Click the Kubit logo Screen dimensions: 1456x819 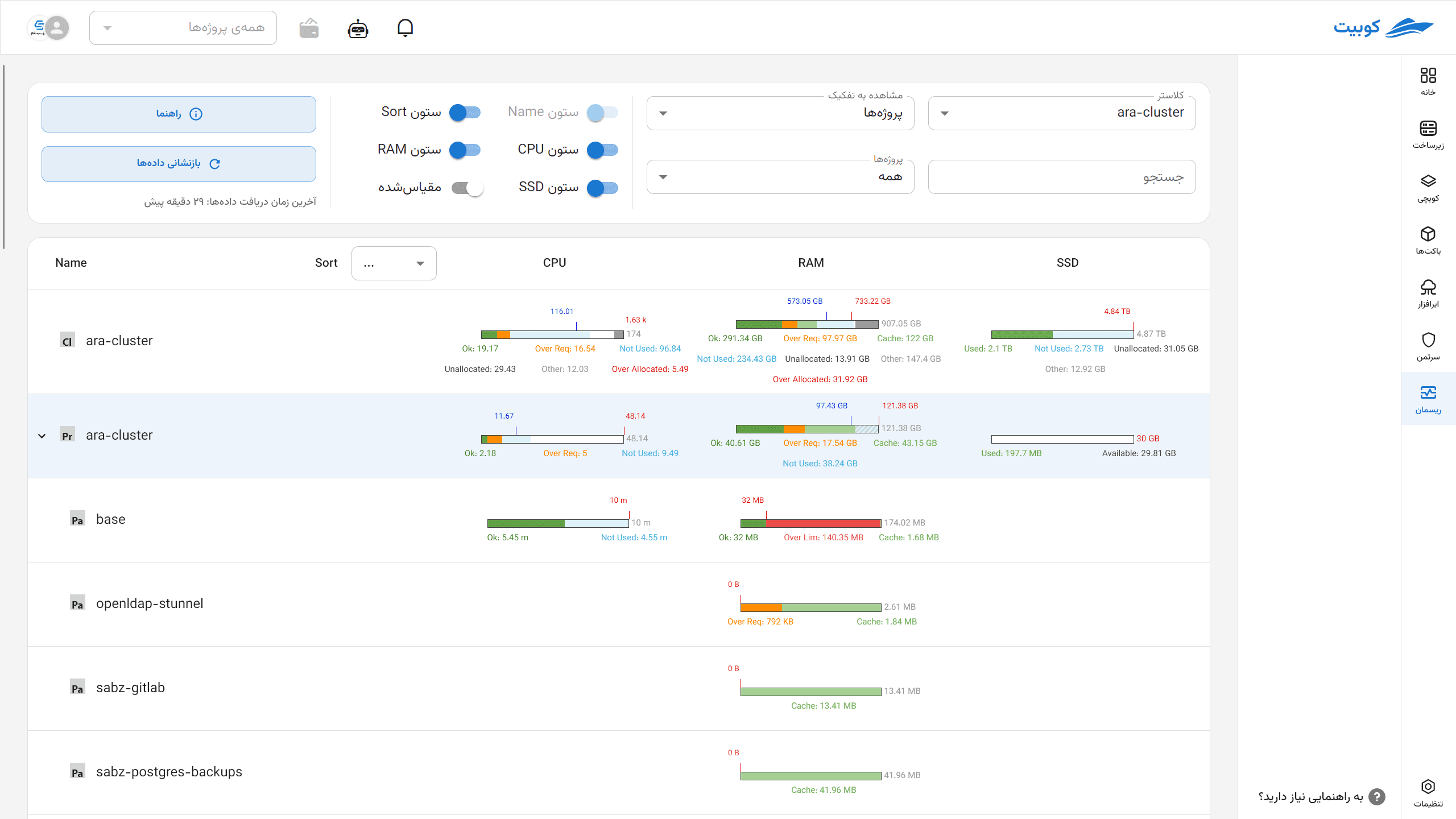pyautogui.click(x=1383, y=27)
